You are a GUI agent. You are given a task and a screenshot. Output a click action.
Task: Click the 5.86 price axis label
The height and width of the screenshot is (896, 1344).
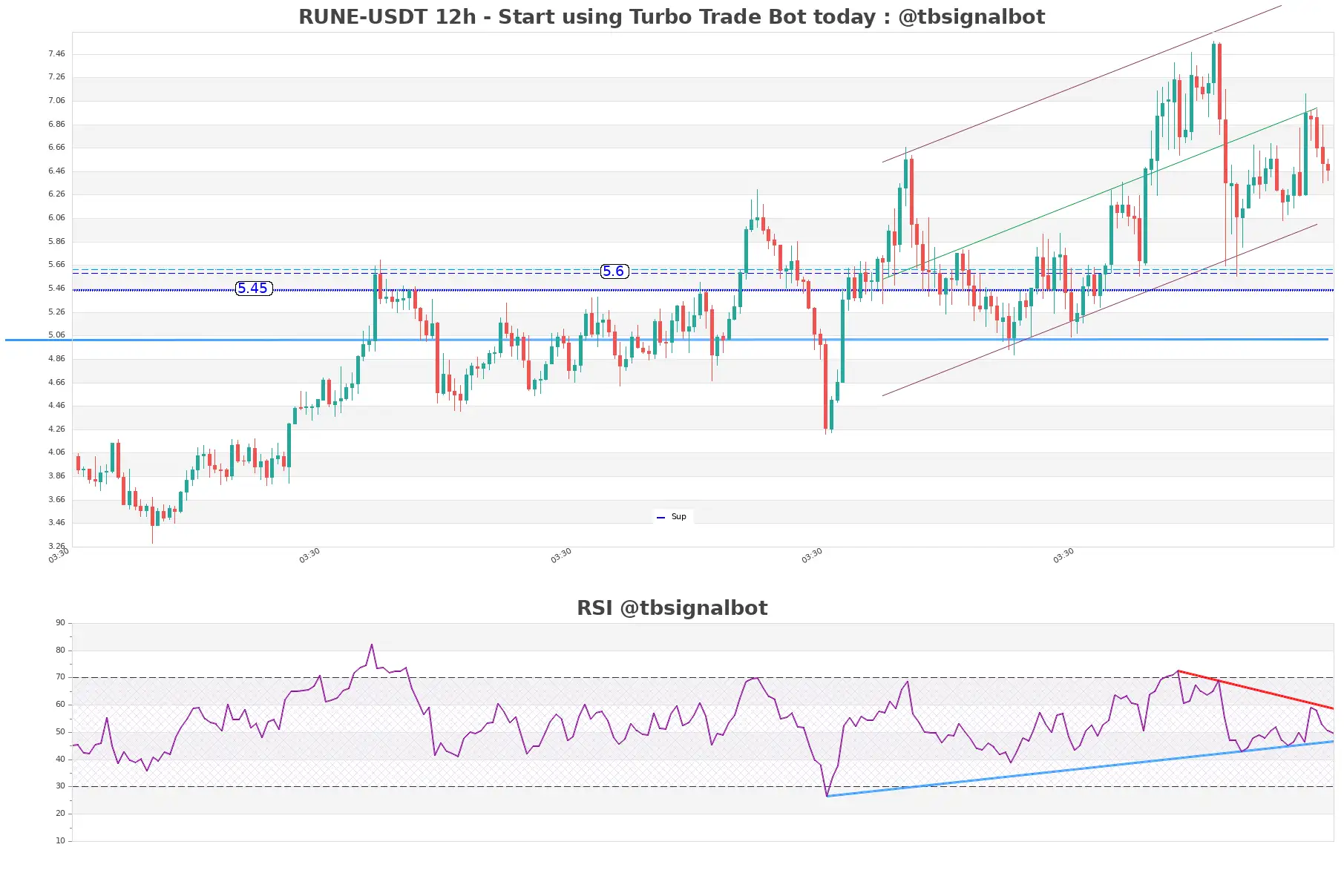56,241
